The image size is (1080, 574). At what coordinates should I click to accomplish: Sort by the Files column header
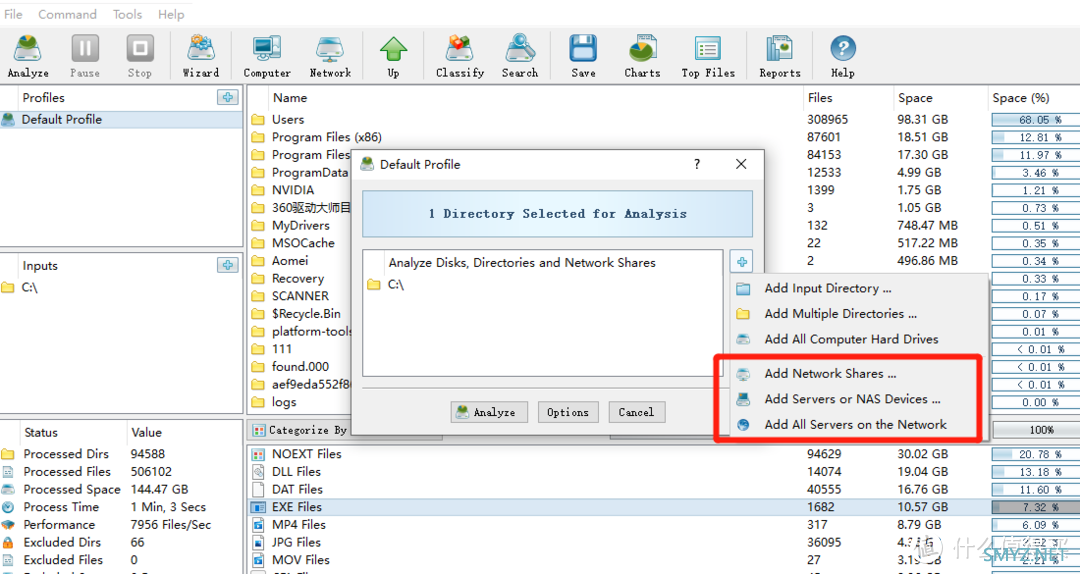(847, 98)
